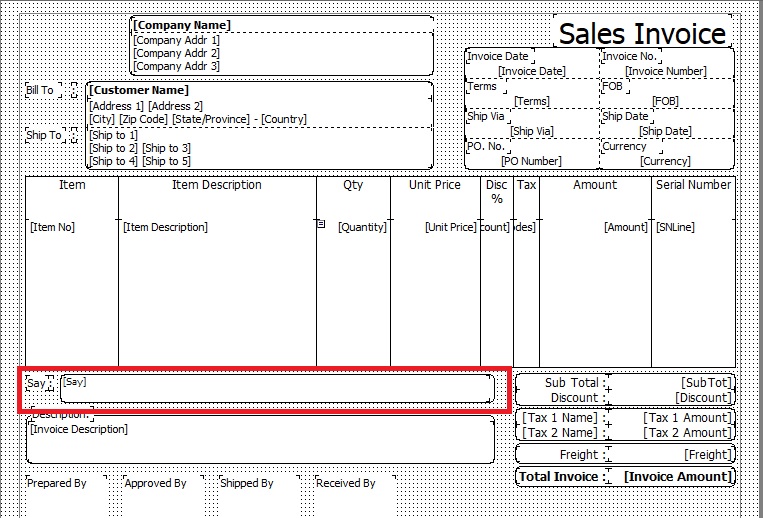Image resolution: width=763 pixels, height=518 pixels.
Task: Click the Bill To label
Action: tap(40, 91)
